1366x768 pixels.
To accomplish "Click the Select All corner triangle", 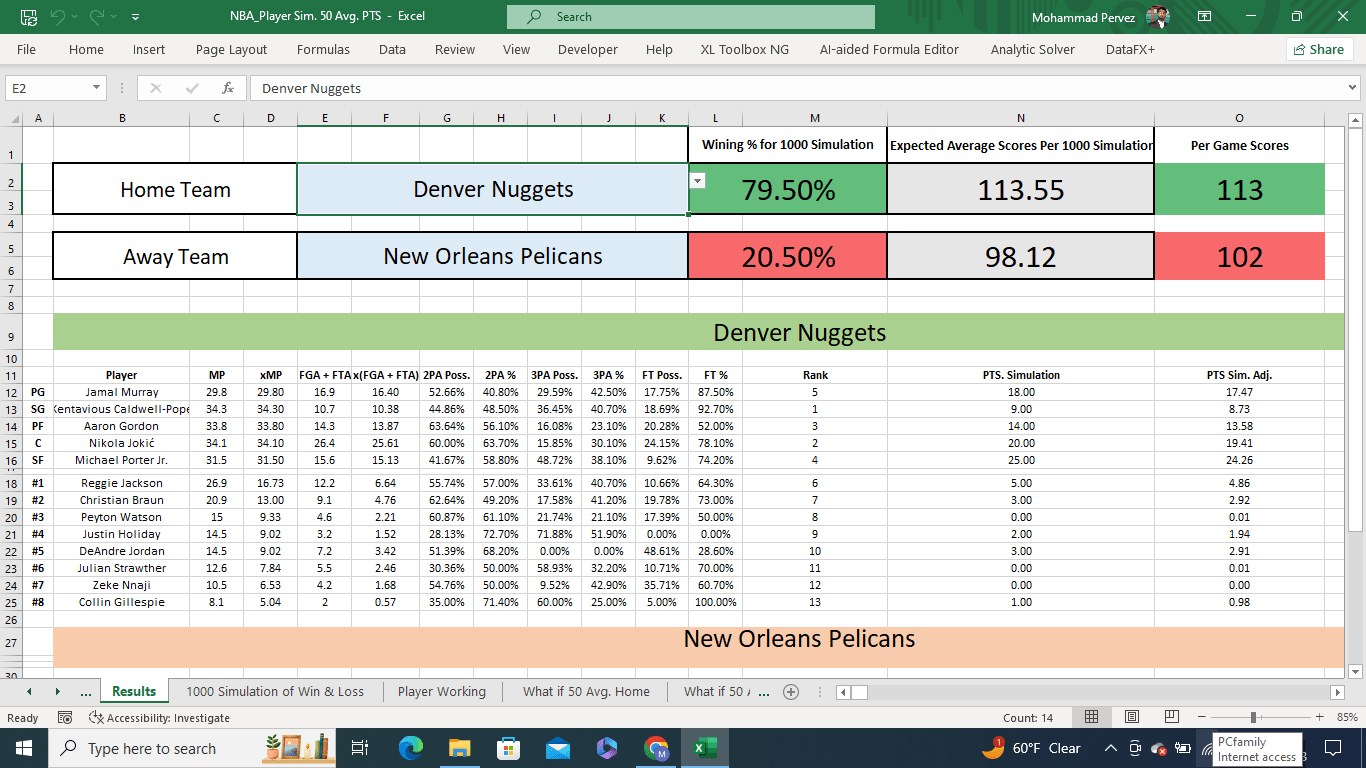I will click(x=13, y=118).
